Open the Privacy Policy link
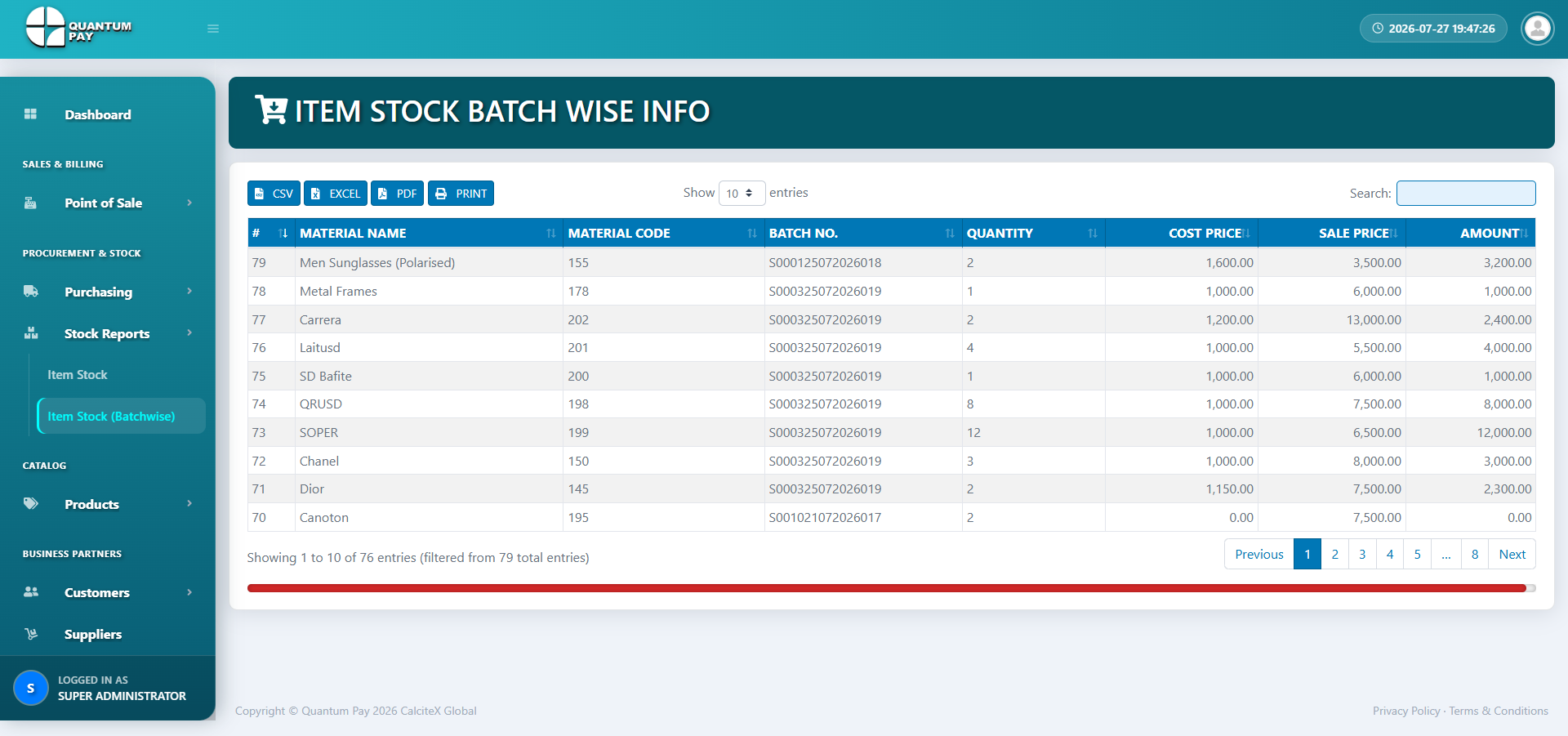Image resolution: width=1568 pixels, height=736 pixels. pos(1406,711)
